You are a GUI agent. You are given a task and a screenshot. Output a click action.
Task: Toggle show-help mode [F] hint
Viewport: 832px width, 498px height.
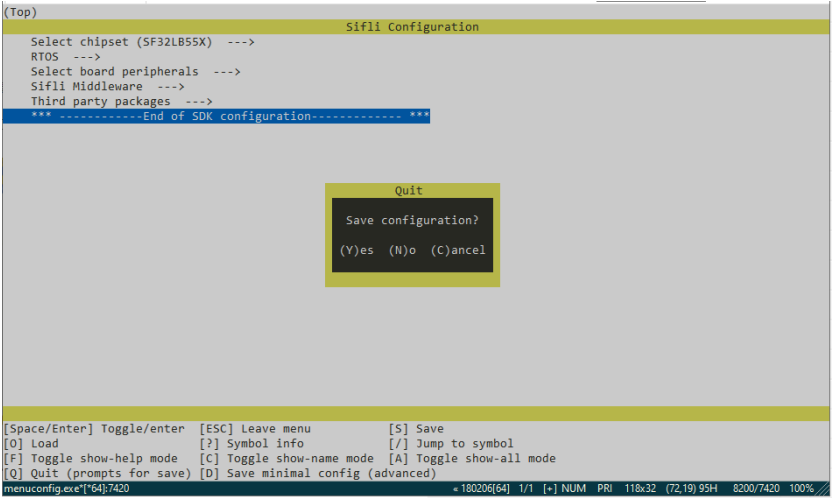(x=91, y=458)
